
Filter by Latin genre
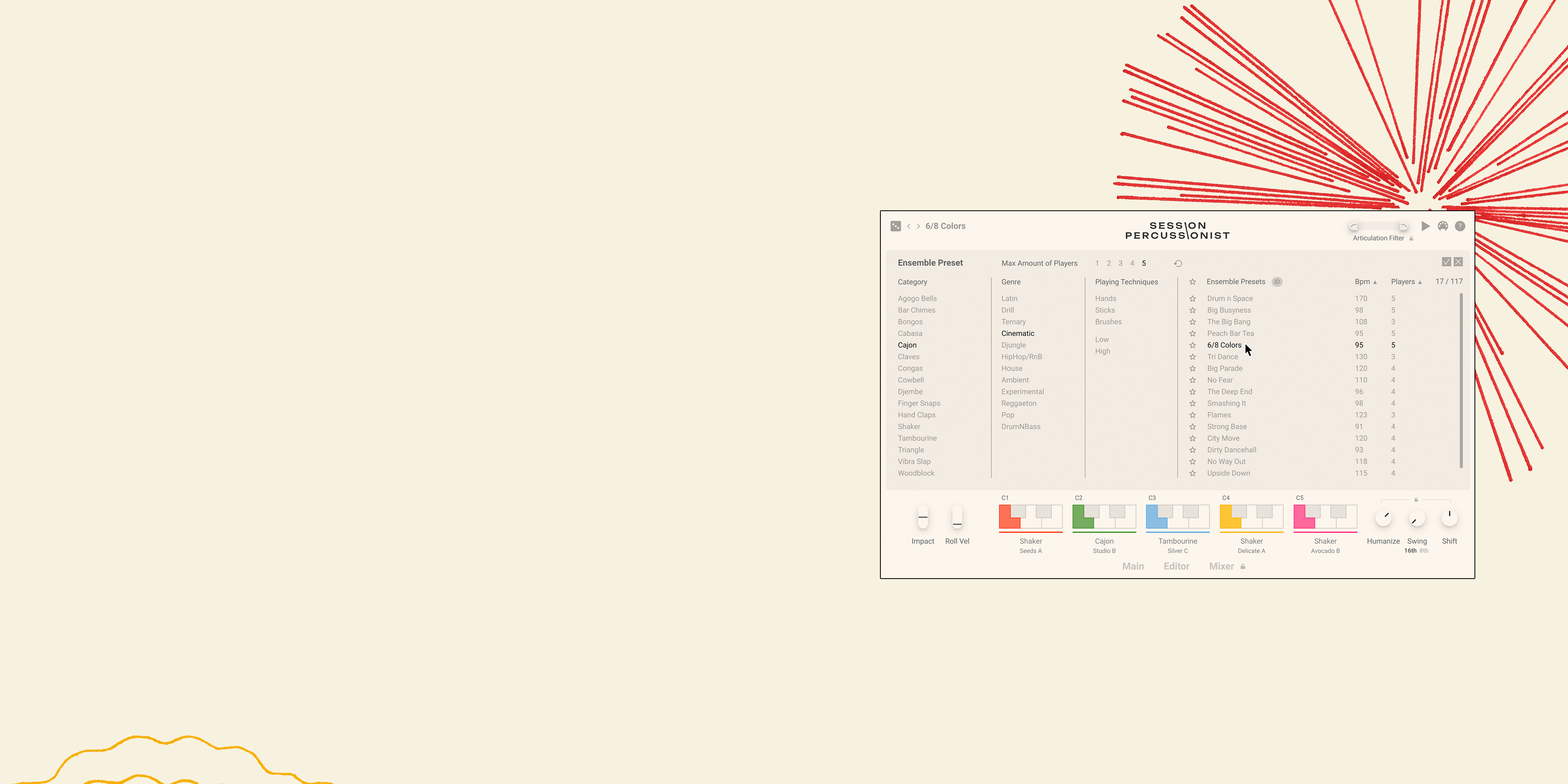pyautogui.click(x=1009, y=299)
